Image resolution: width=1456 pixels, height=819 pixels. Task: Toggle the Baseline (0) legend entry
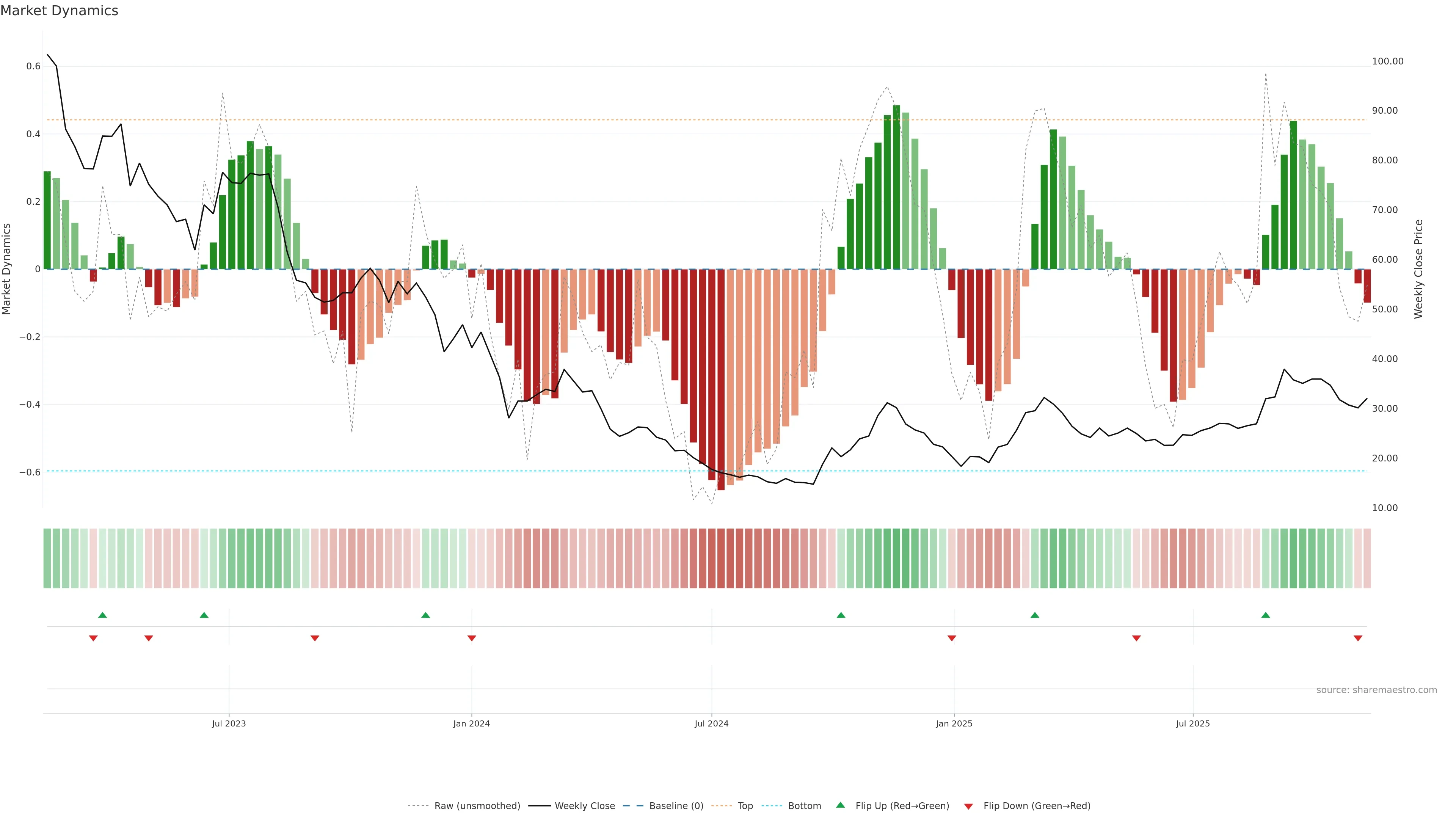coord(676,805)
